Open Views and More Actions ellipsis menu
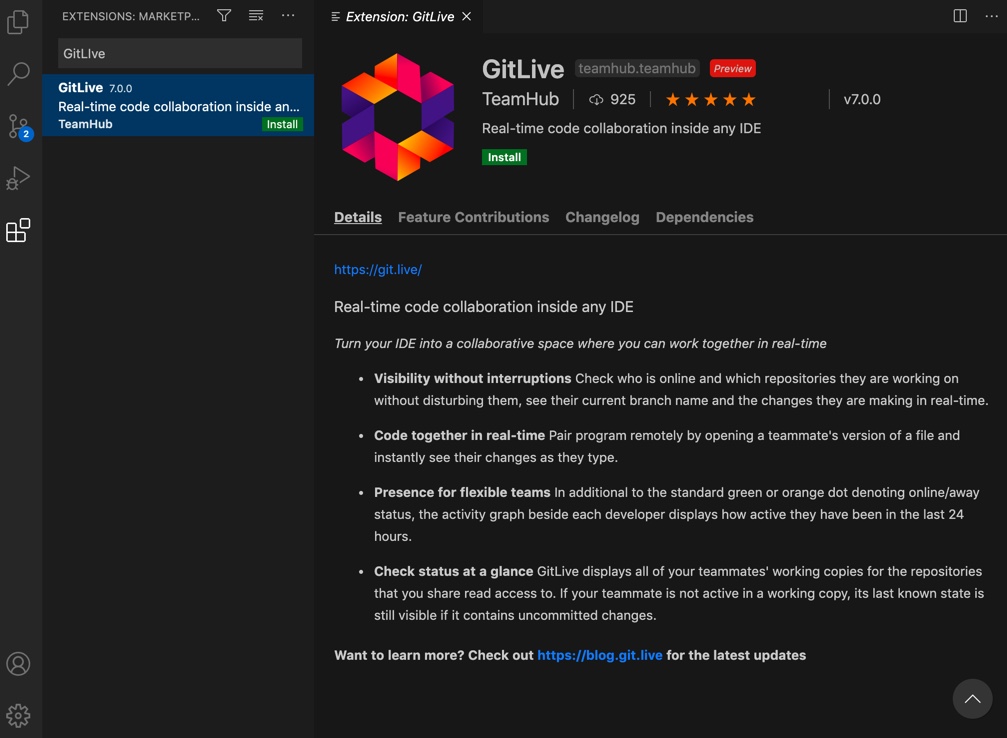1007x738 pixels. tap(288, 15)
